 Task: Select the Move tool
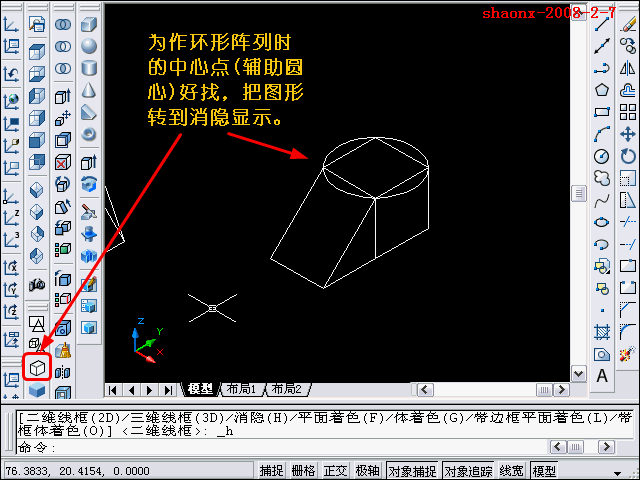[x=628, y=134]
